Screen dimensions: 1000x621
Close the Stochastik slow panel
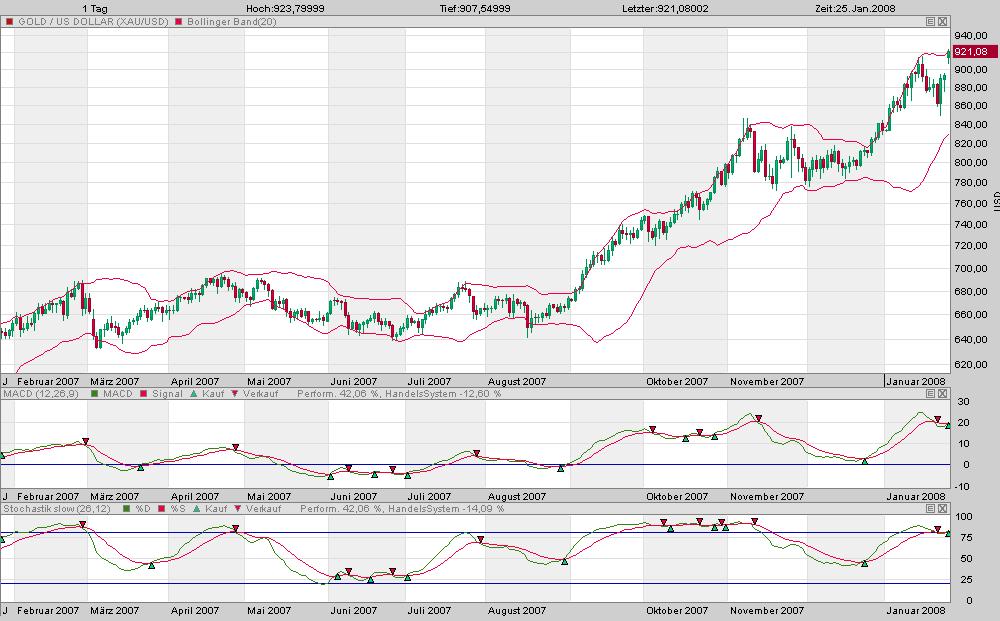941,509
